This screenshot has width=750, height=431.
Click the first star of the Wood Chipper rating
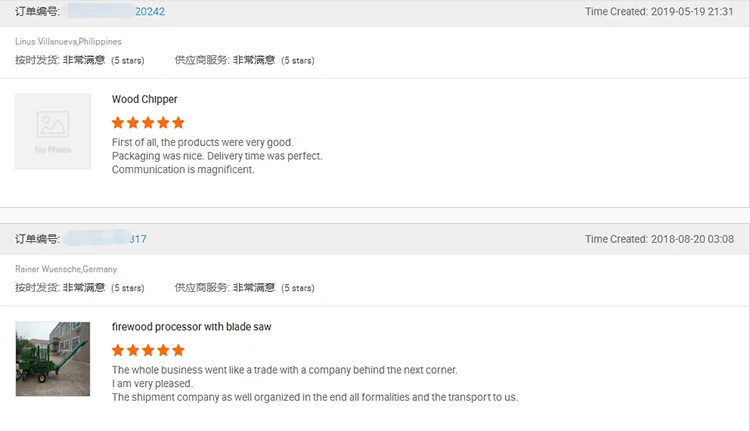pos(118,123)
